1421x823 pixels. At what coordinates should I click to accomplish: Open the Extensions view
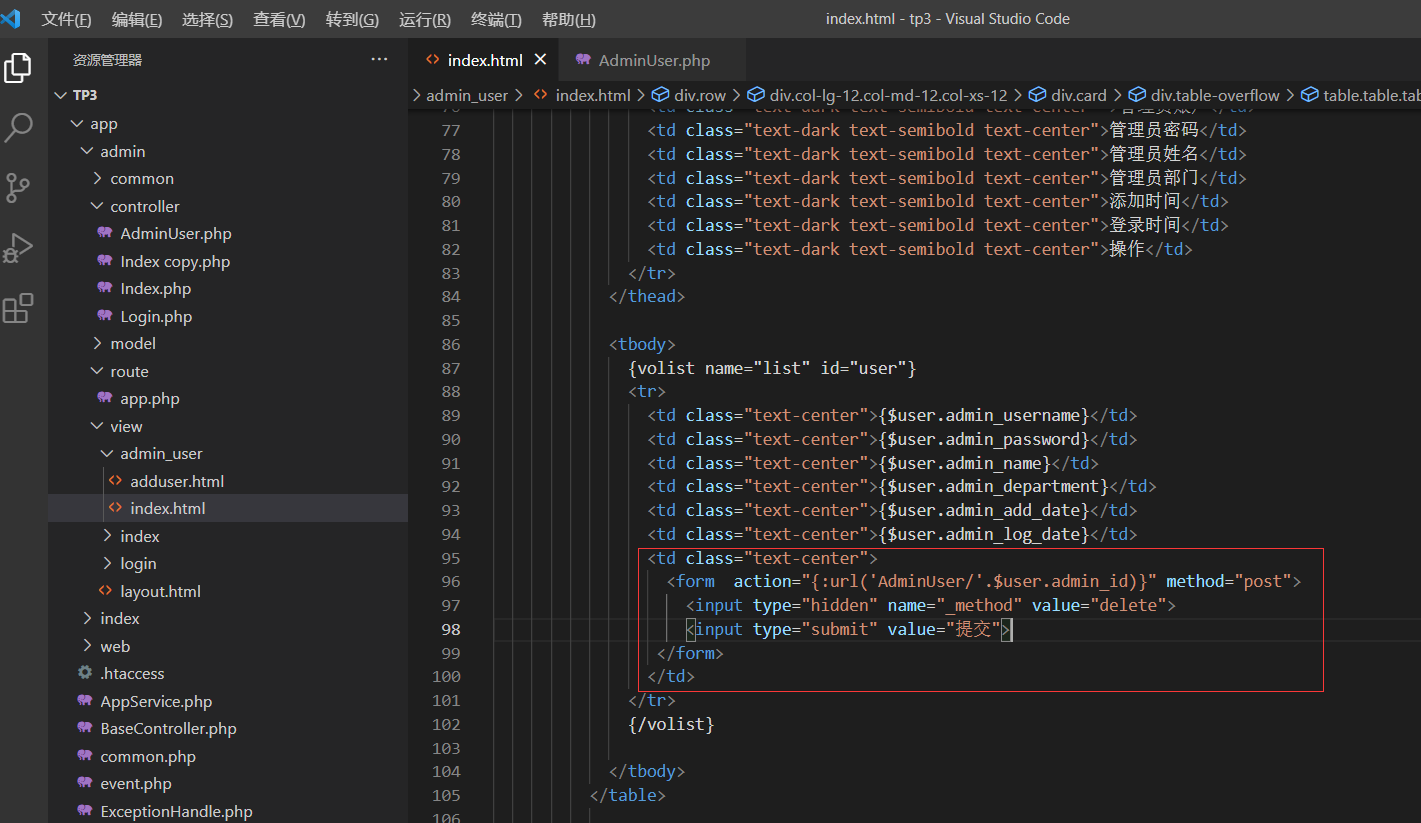coord(18,309)
